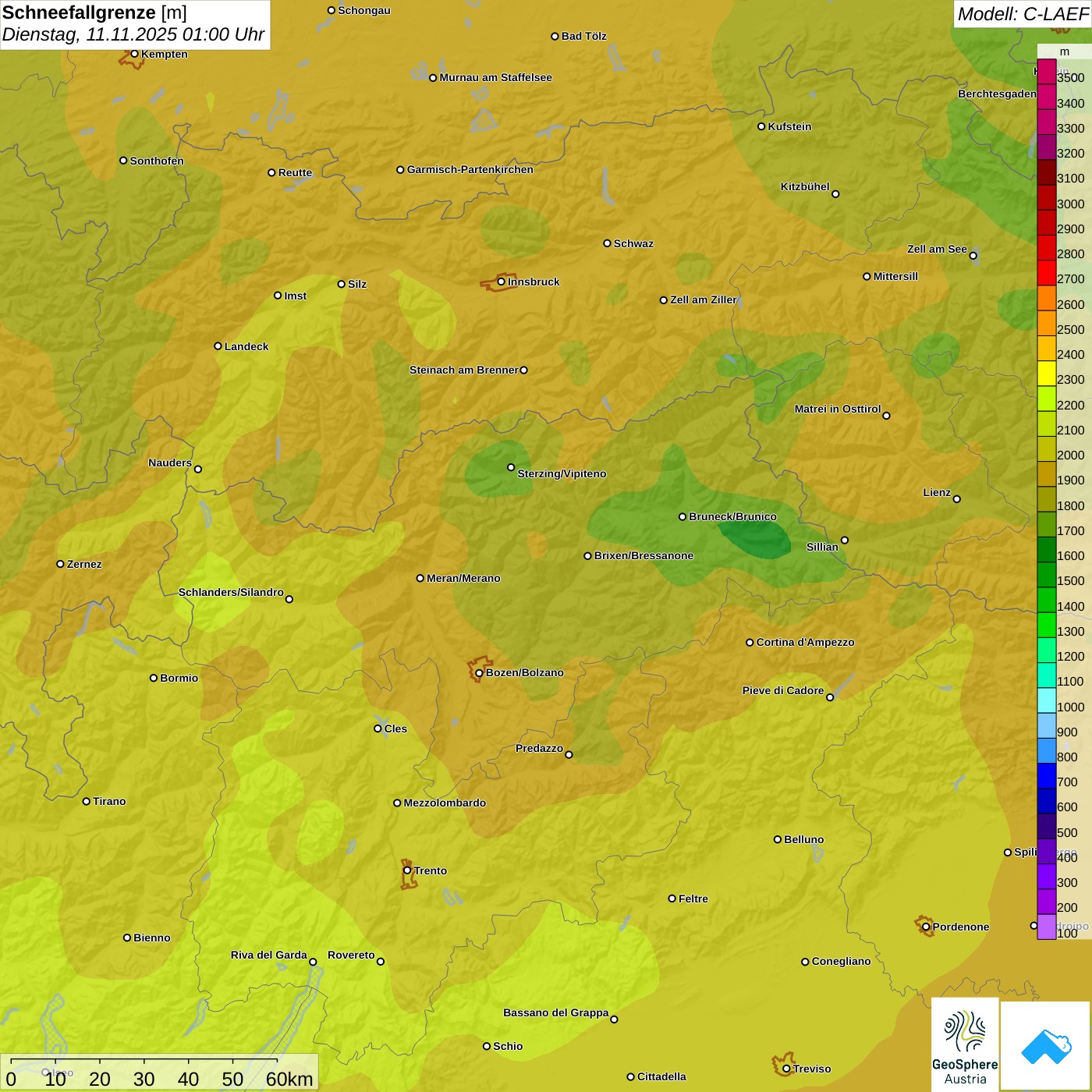The image size is (1092, 1092).
Task: Click the '2000' legend value
Action: click(1070, 455)
